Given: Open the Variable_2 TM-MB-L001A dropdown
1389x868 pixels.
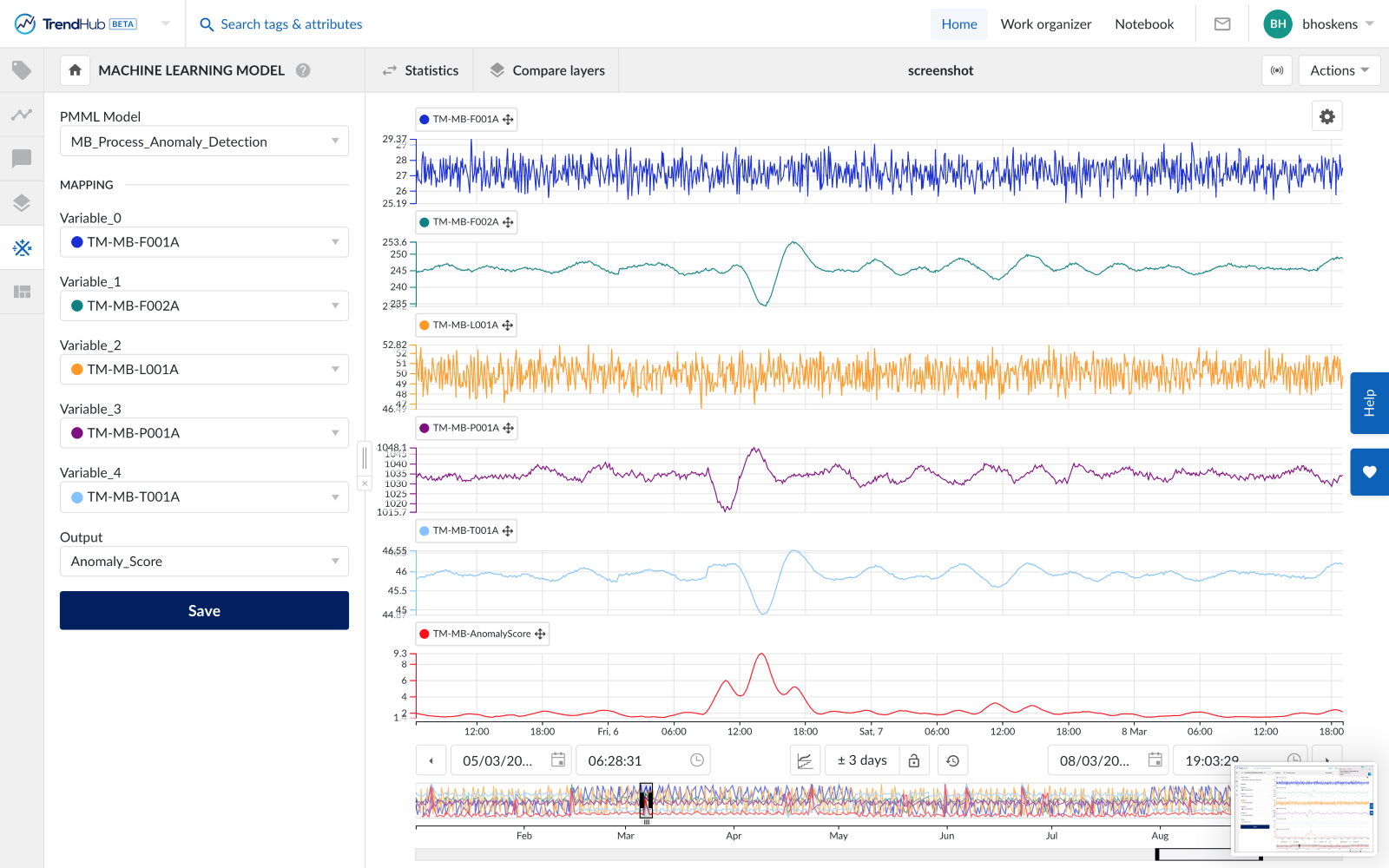Looking at the screenshot, I should click(x=204, y=369).
